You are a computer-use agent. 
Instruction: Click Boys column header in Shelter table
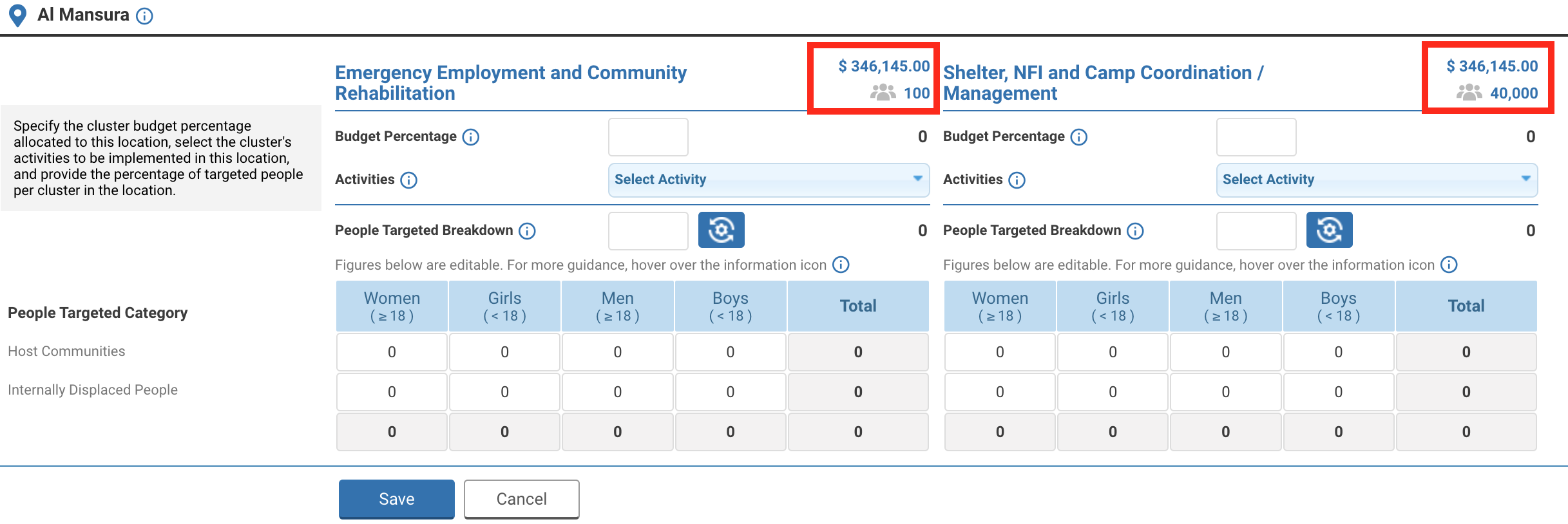pyautogui.click(x=1339, y=306)
